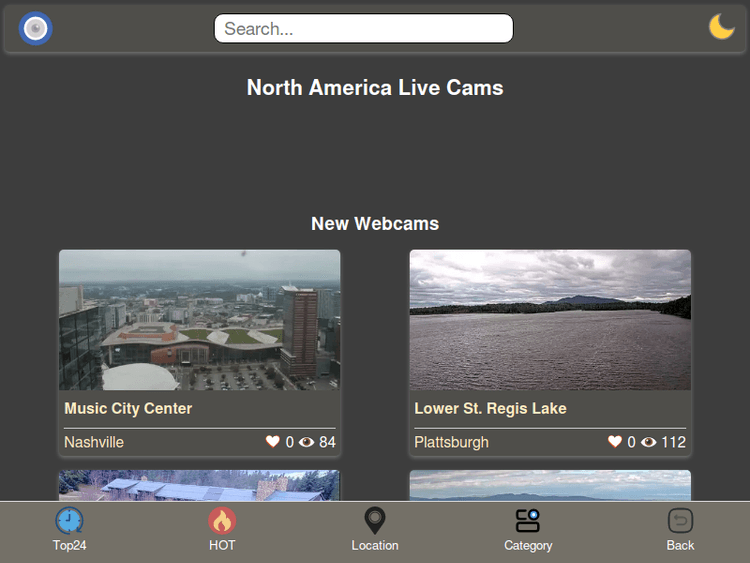Screen dimensions: 750x563
Task: Click the view count 84
Action: 327,442
